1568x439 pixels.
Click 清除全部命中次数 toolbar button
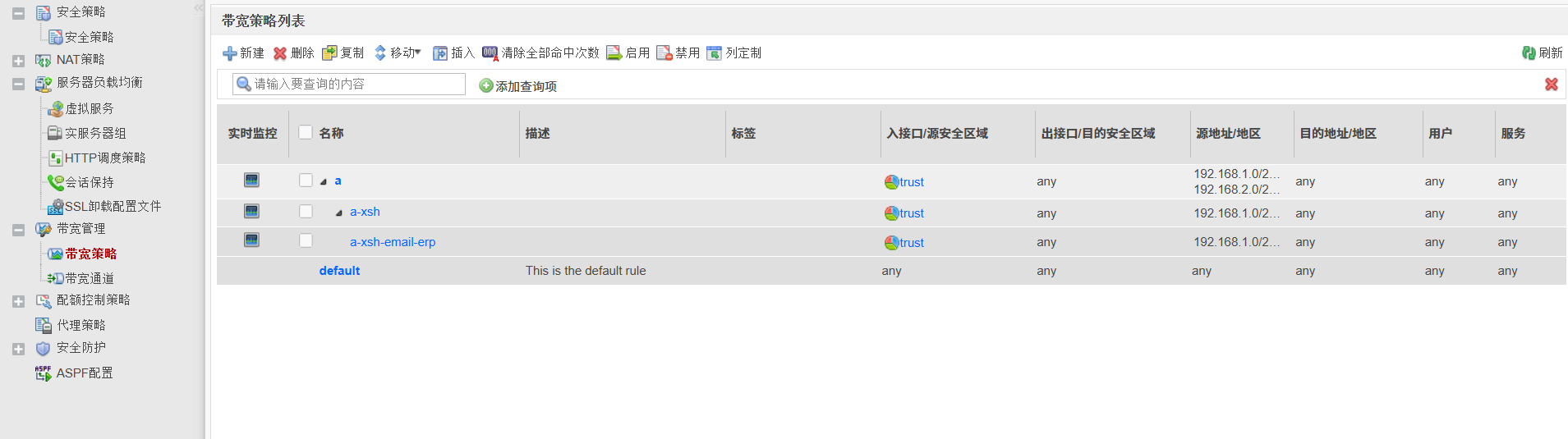coord(540,53)
